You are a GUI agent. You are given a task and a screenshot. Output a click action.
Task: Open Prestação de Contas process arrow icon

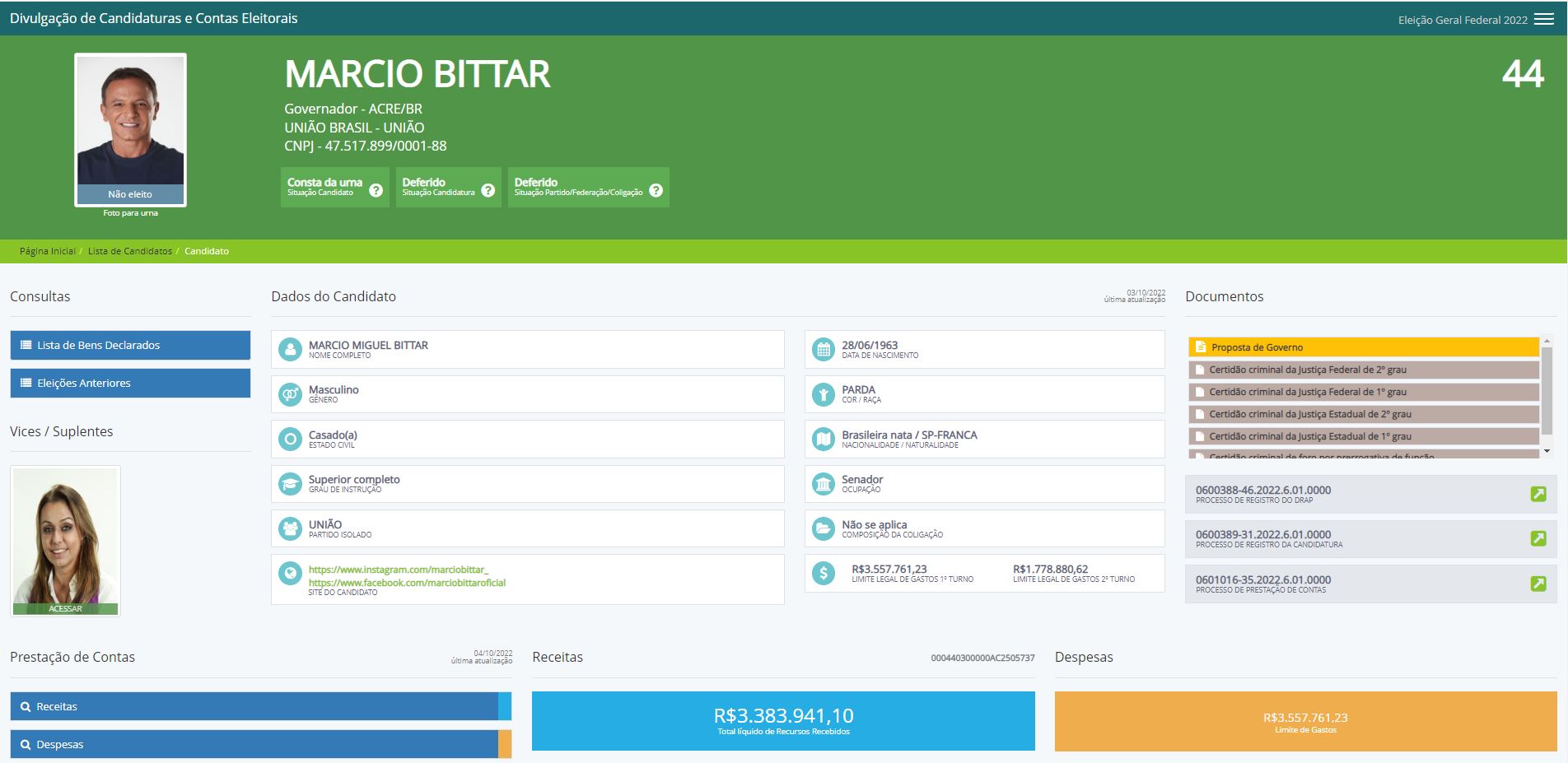point(1538,584)
